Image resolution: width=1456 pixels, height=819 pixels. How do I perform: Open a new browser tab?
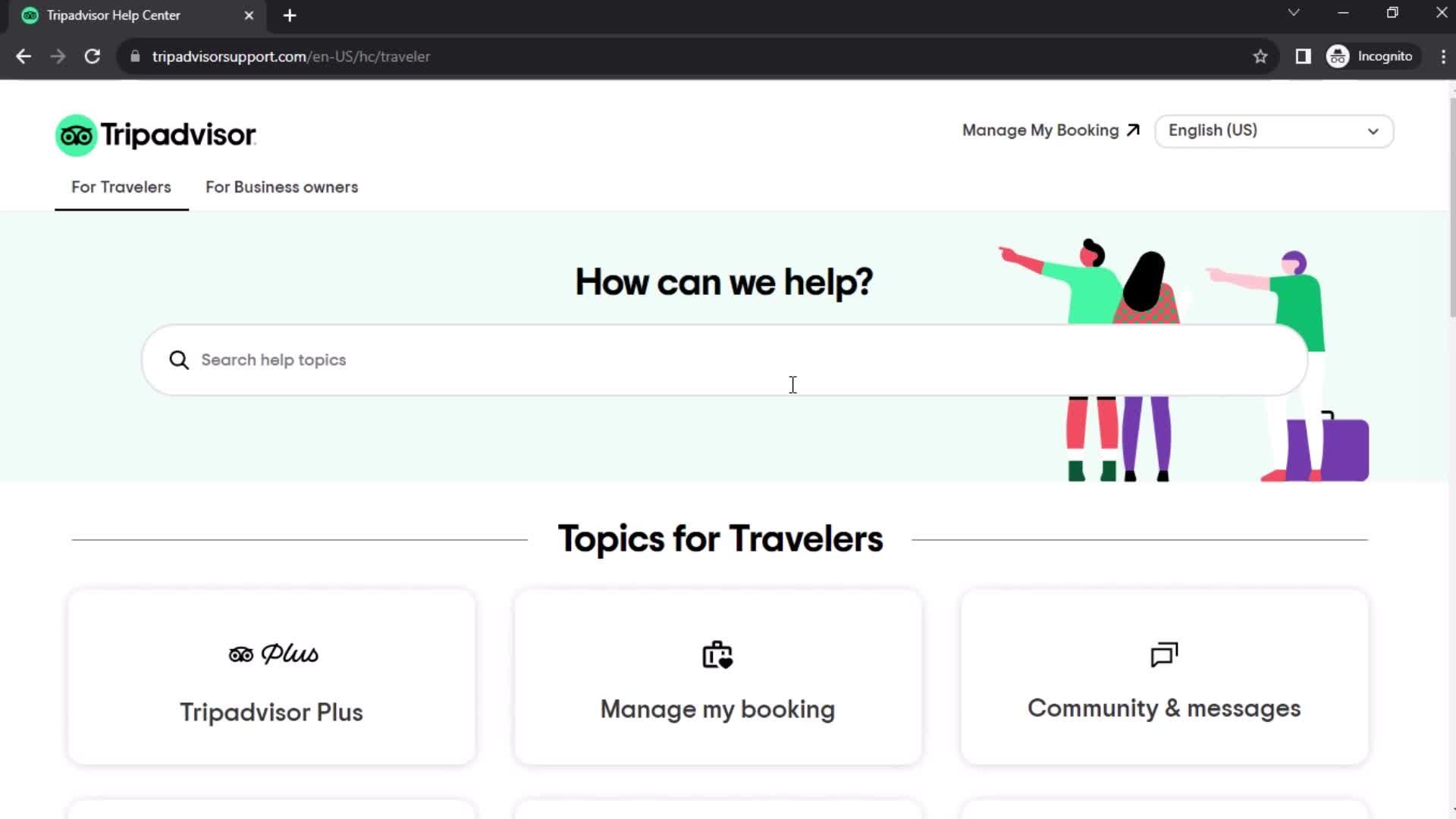click(290, 15)
